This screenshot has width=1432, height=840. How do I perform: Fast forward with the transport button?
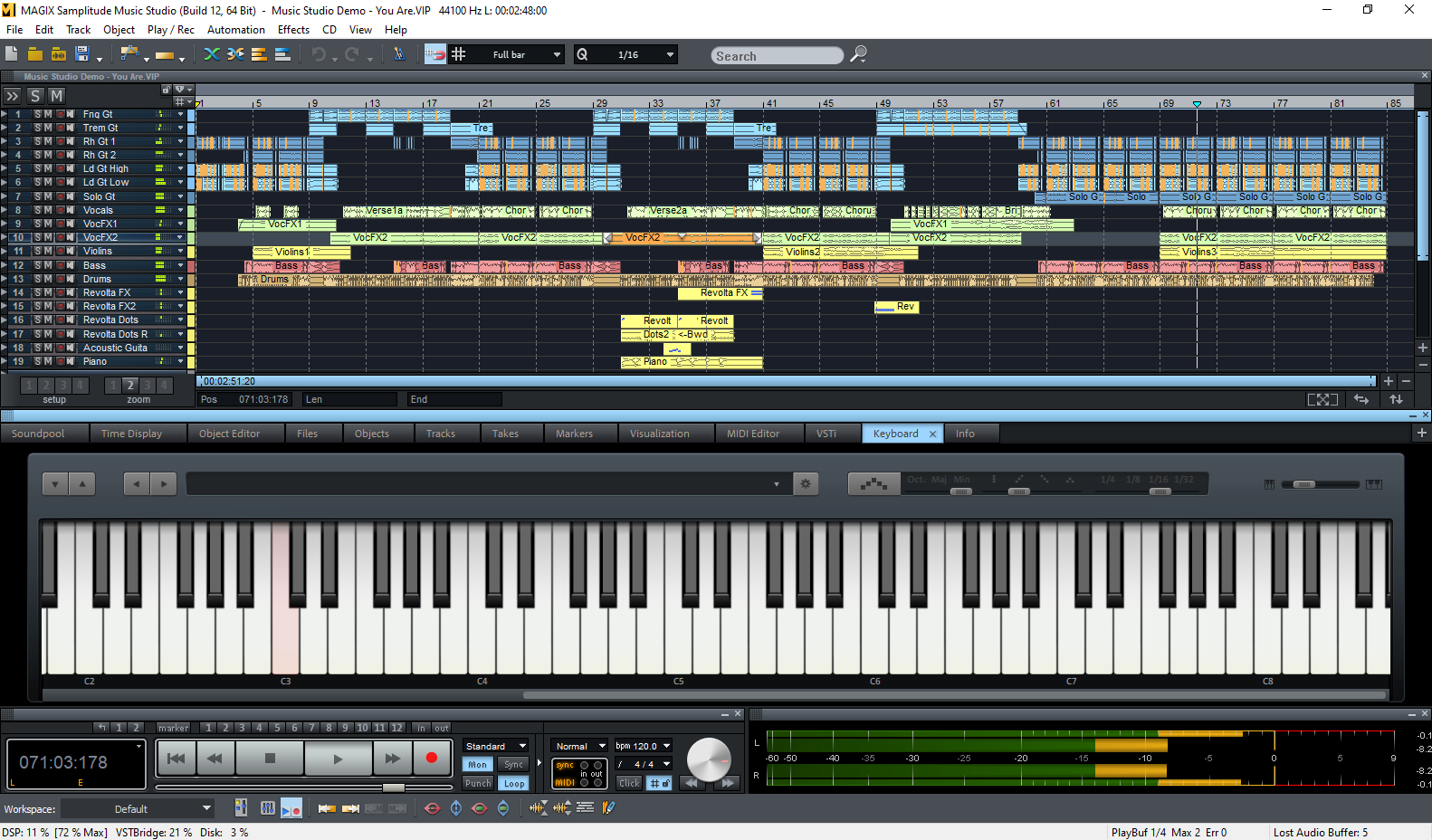coord(392,759)
